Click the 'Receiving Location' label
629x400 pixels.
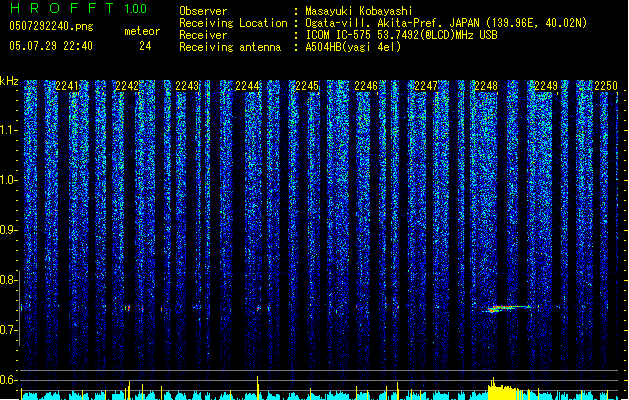tap(233, 23)
